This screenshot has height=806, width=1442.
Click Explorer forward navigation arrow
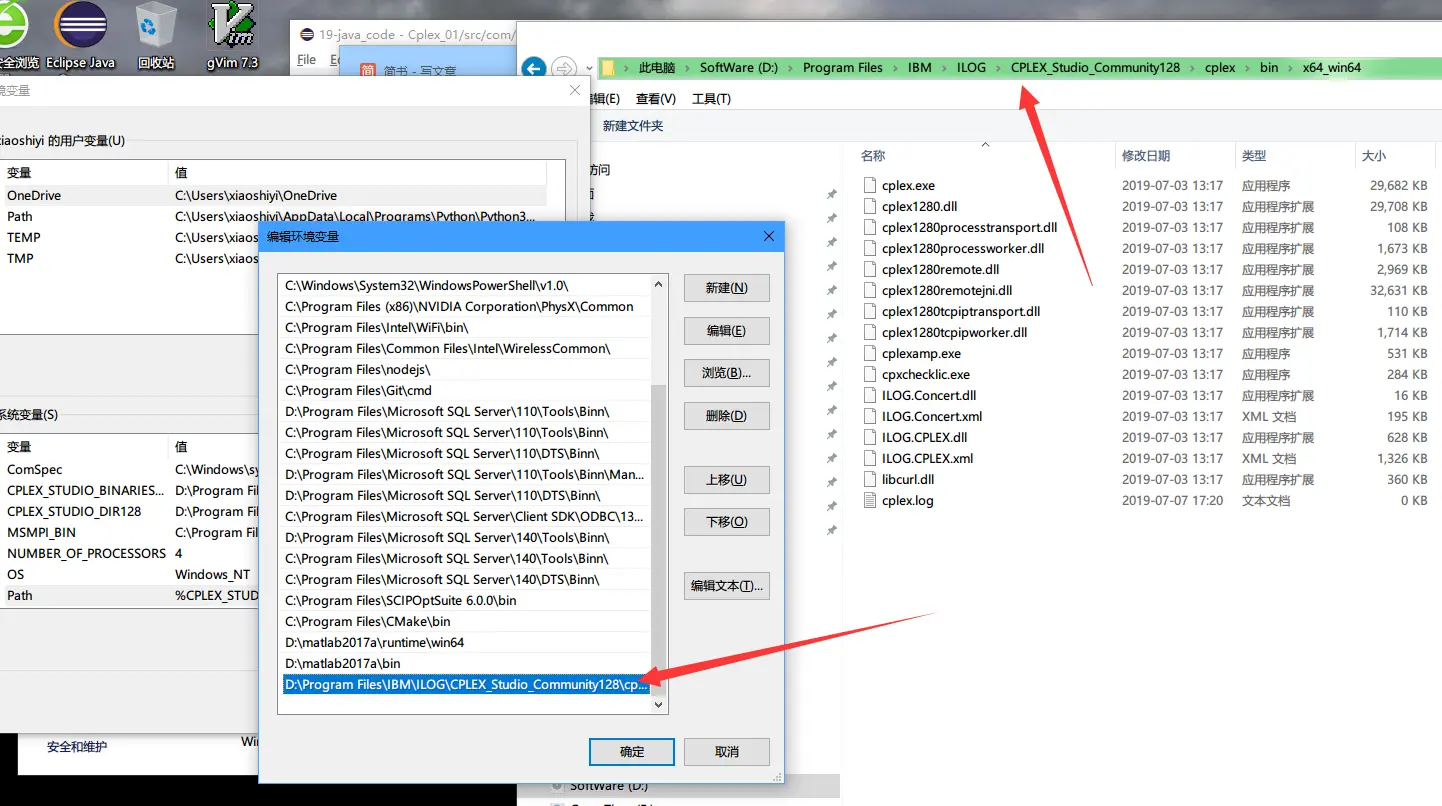564,68
